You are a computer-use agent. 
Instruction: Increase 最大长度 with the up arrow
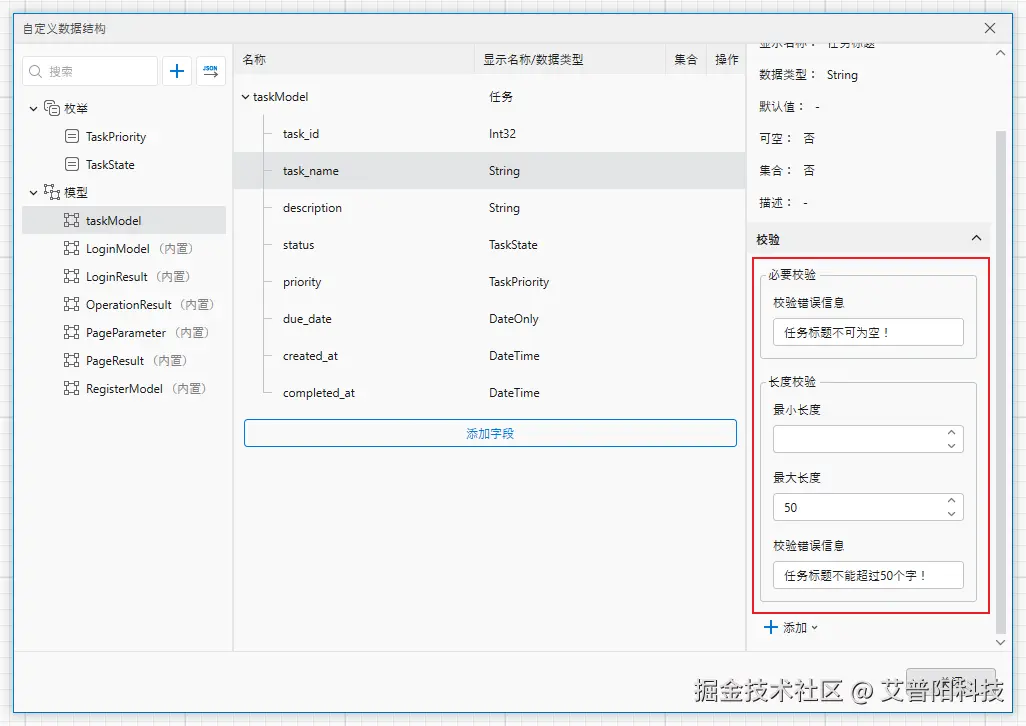point(951,500)
